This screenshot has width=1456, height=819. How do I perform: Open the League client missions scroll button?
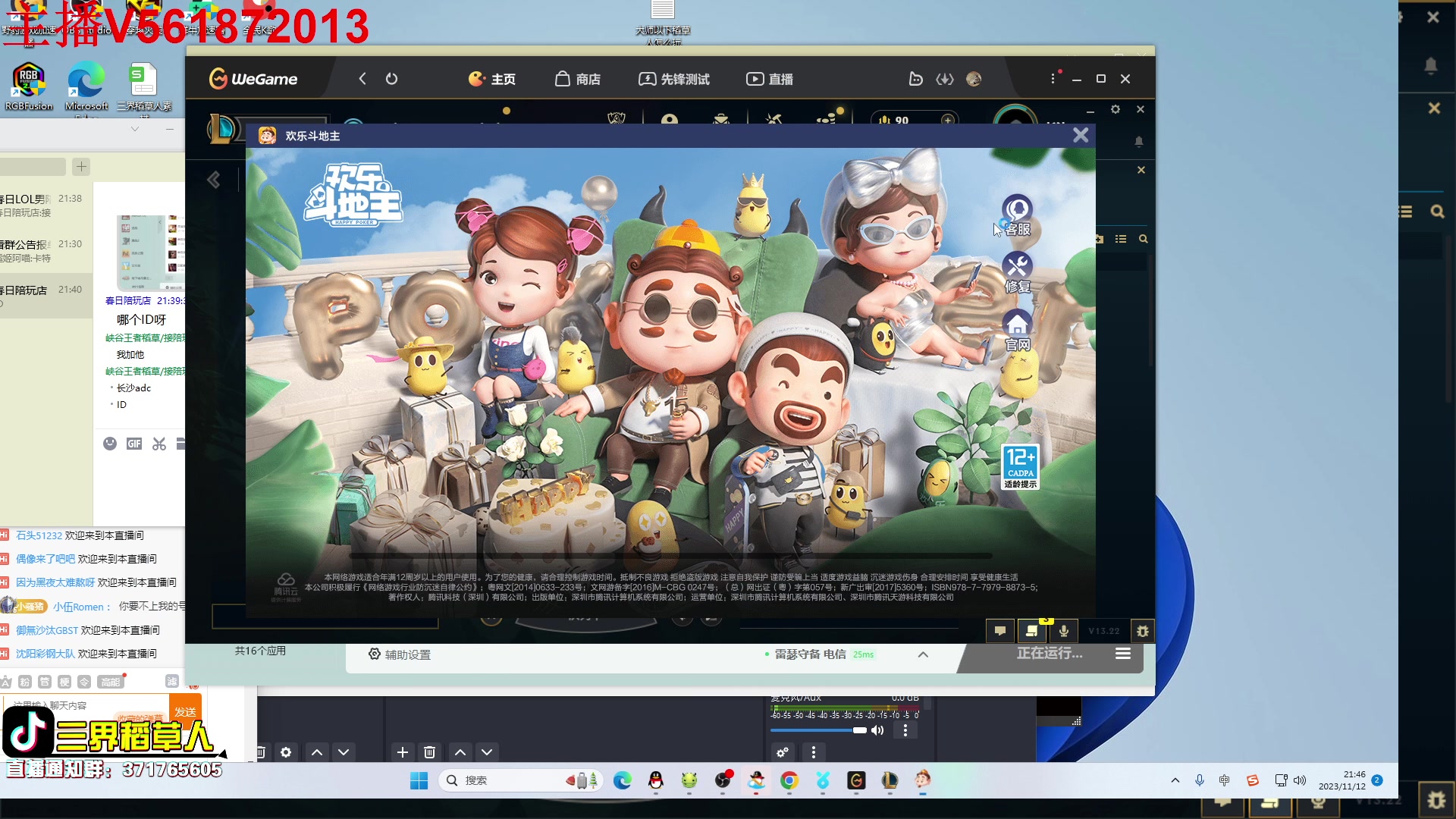click(x=1031, y=631)
